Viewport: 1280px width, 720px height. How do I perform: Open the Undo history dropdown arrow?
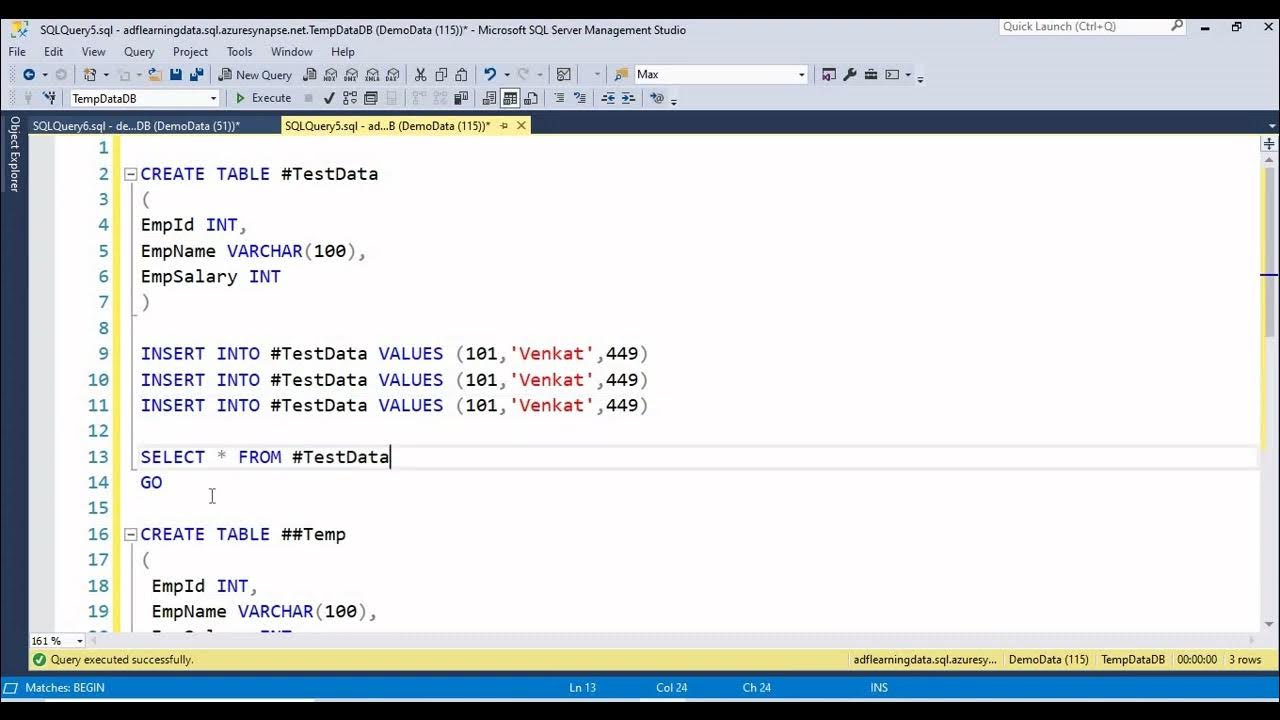[x=507, y=74]
